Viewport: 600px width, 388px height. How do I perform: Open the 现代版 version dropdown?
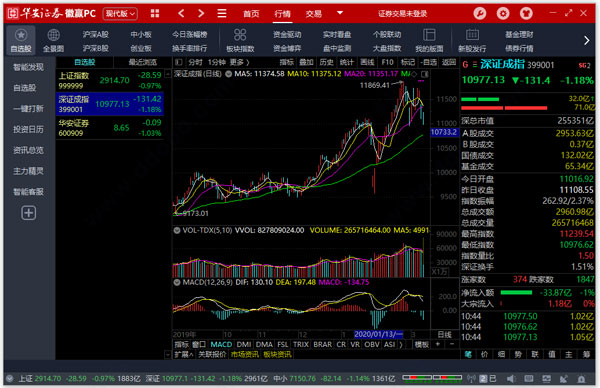(x=120, y=14)
